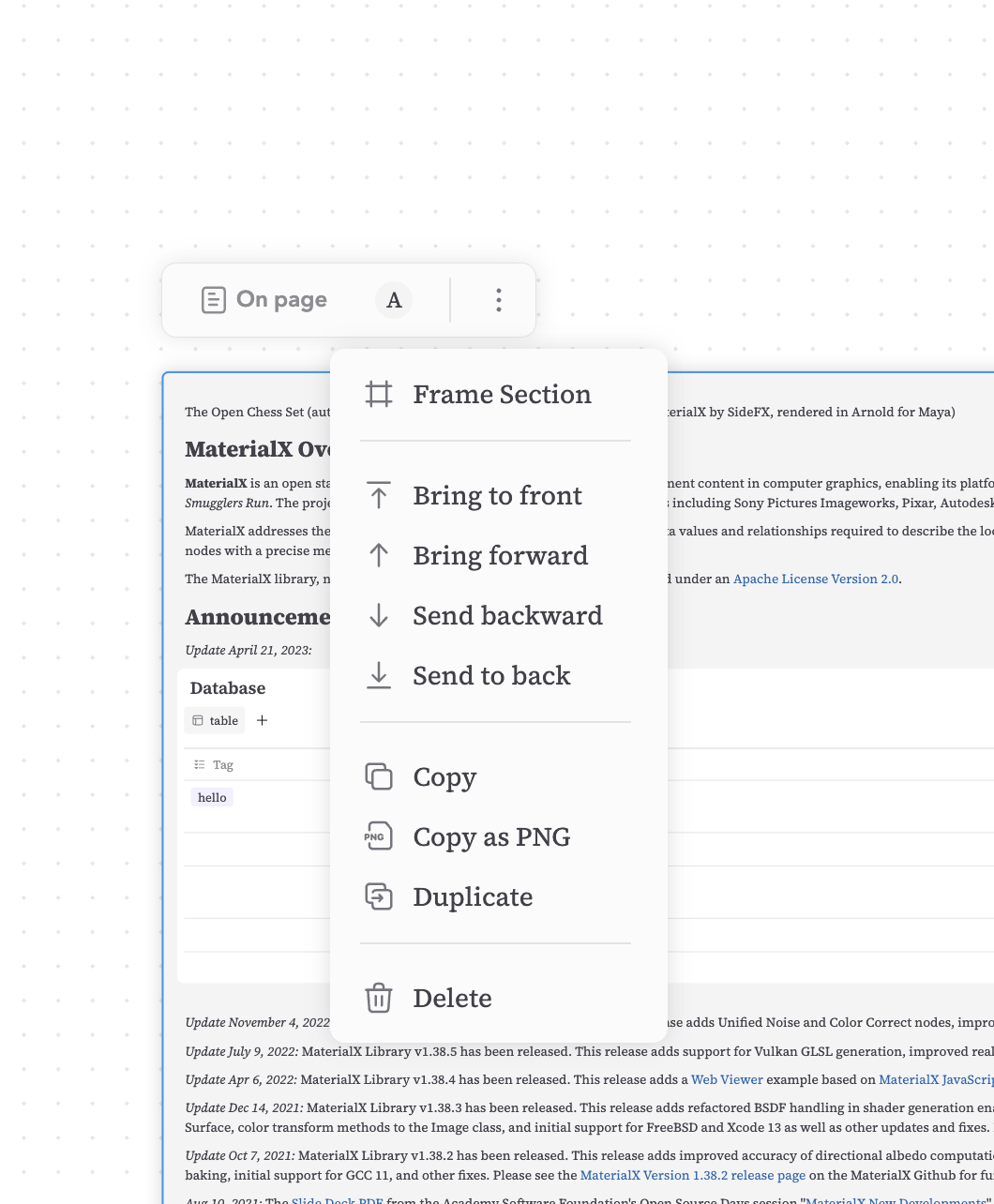This screenshot has width=994, height=1204.
Task: Open the MaterialX Version 1.38.2 release page
Action: 693,1175
